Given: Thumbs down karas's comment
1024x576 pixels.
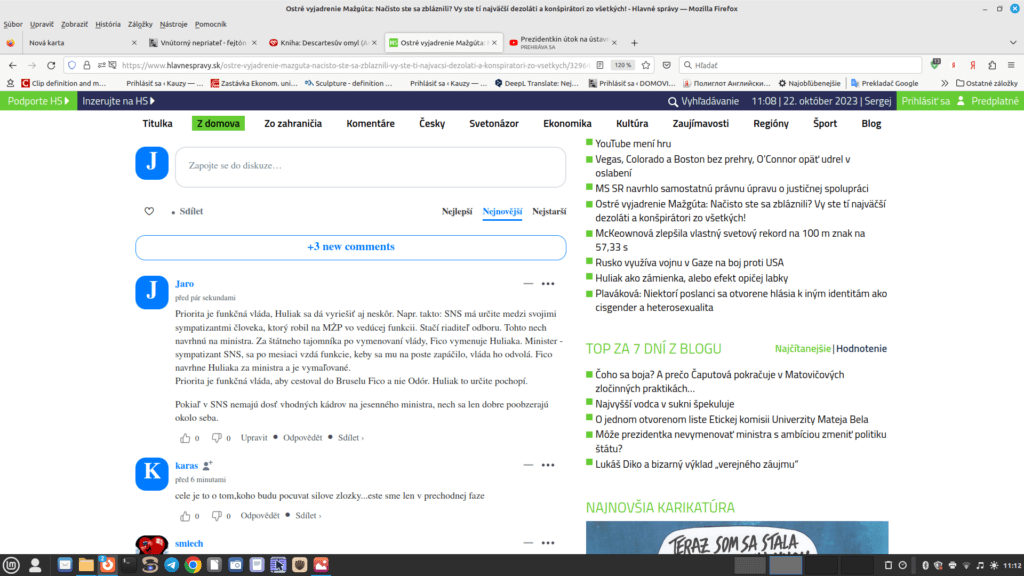Looking at the screenshot, I should tap(216, 516).
